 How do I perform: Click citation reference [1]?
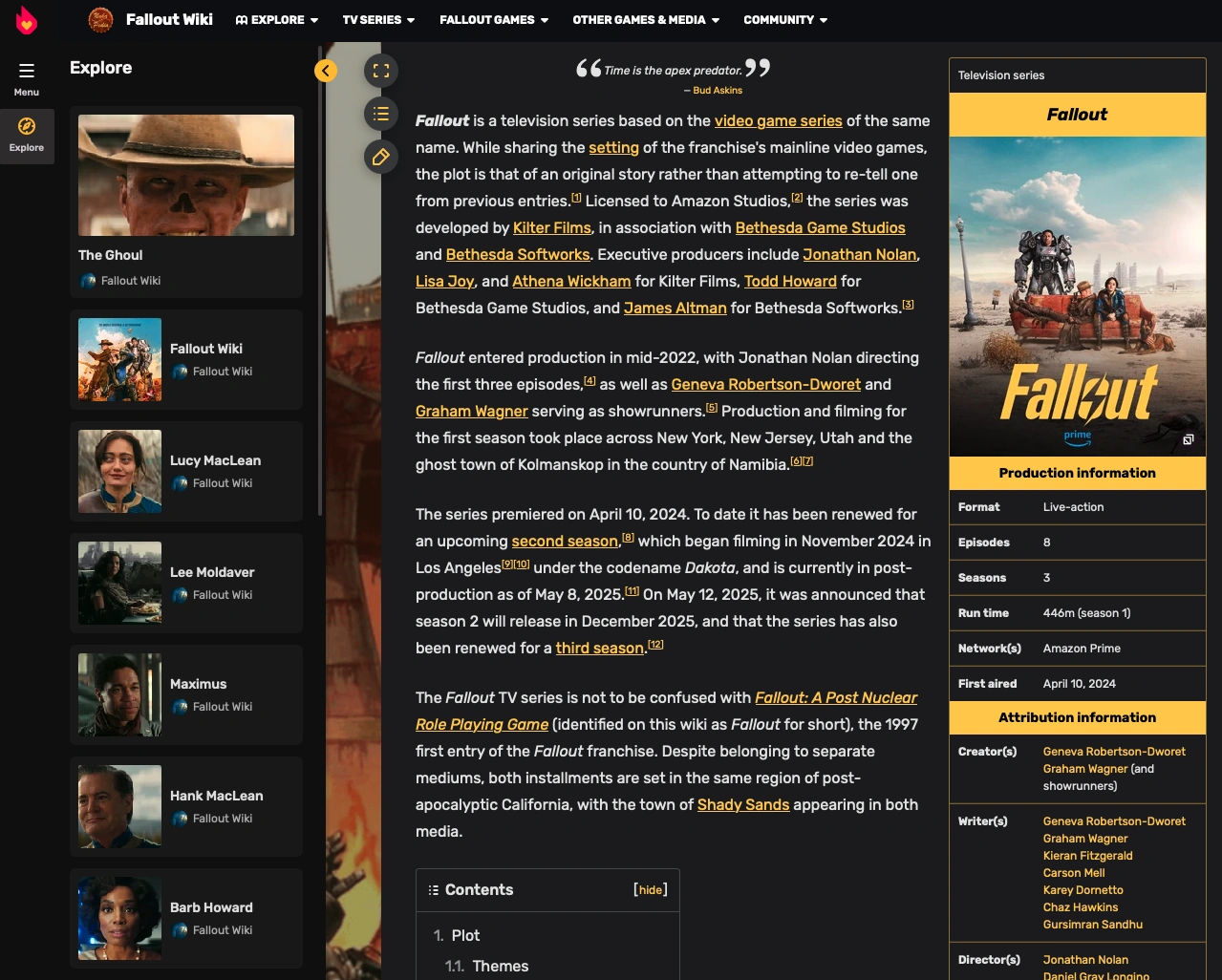[x=576, y=198]
